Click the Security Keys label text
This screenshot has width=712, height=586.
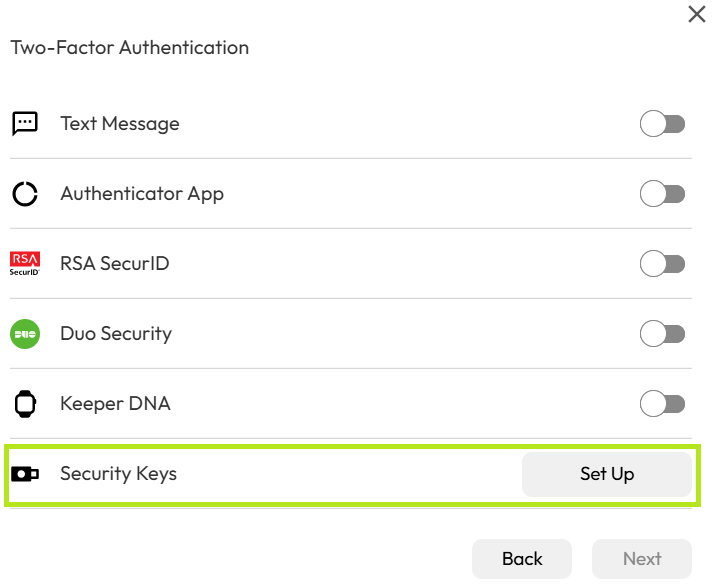click(118, 474)
